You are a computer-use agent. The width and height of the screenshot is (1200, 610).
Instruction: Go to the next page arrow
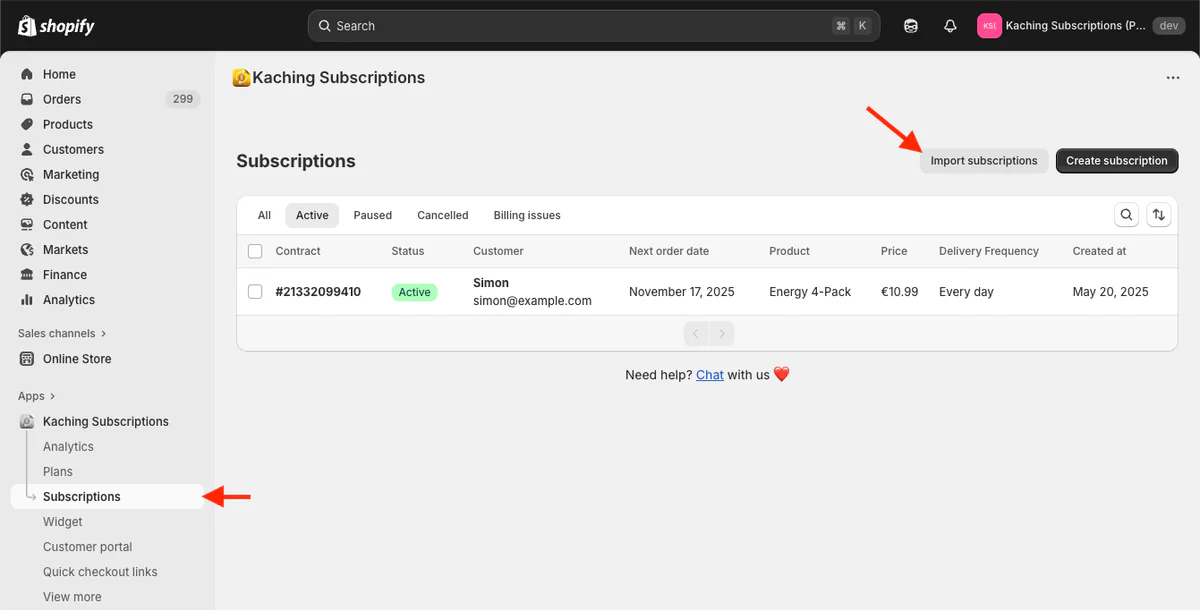(722, 333)
